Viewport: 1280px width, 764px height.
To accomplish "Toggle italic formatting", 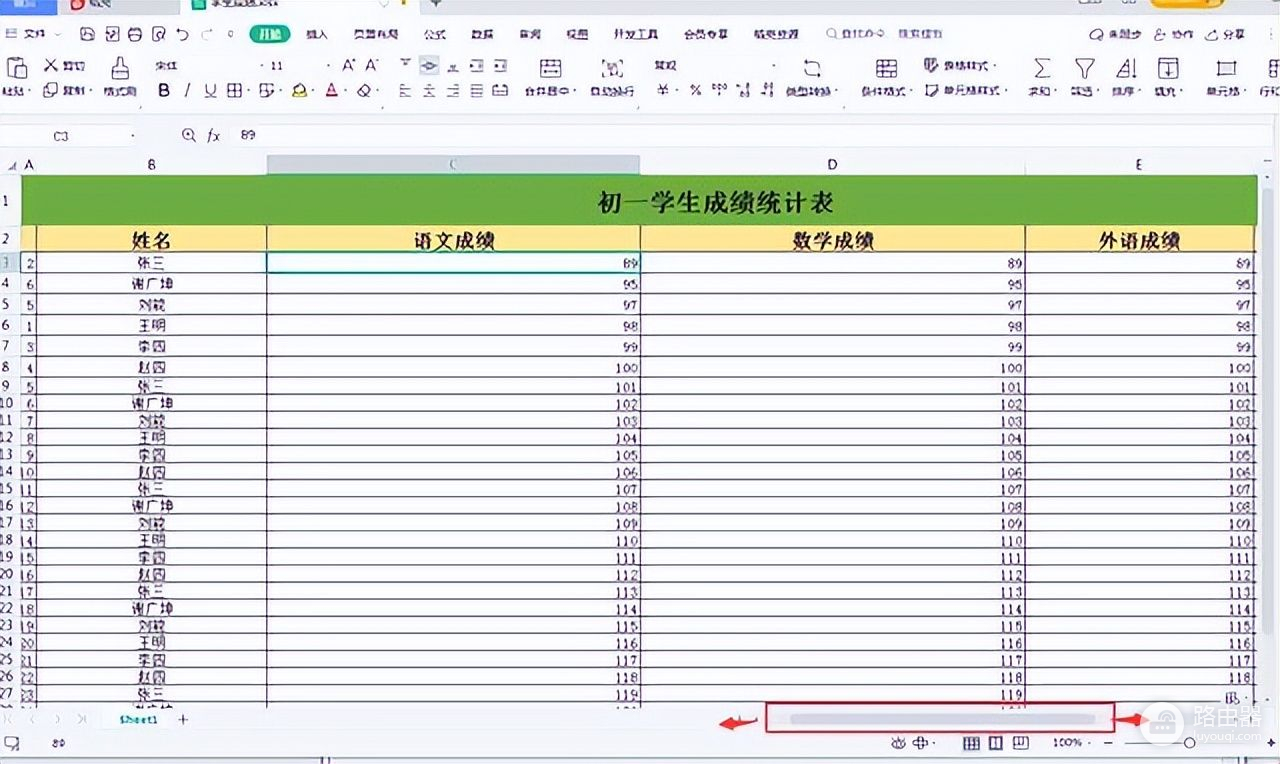I will coord(187,90).
